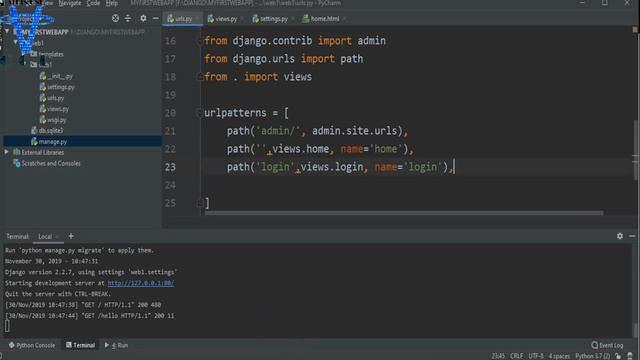Open the 127.0.0.1 development server link
This screenshot has height=360, width=640.
click(141, 283)
